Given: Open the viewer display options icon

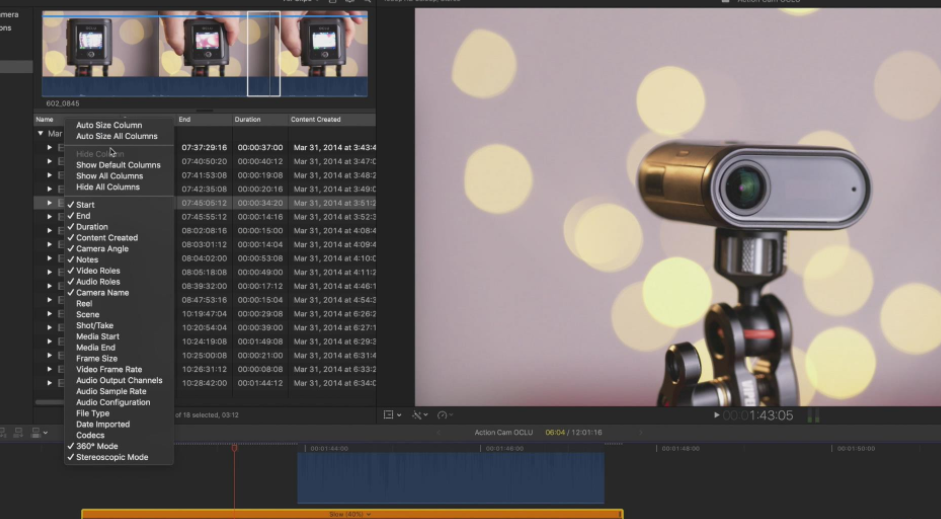Looking at the screenshot, I should point(392,415).
